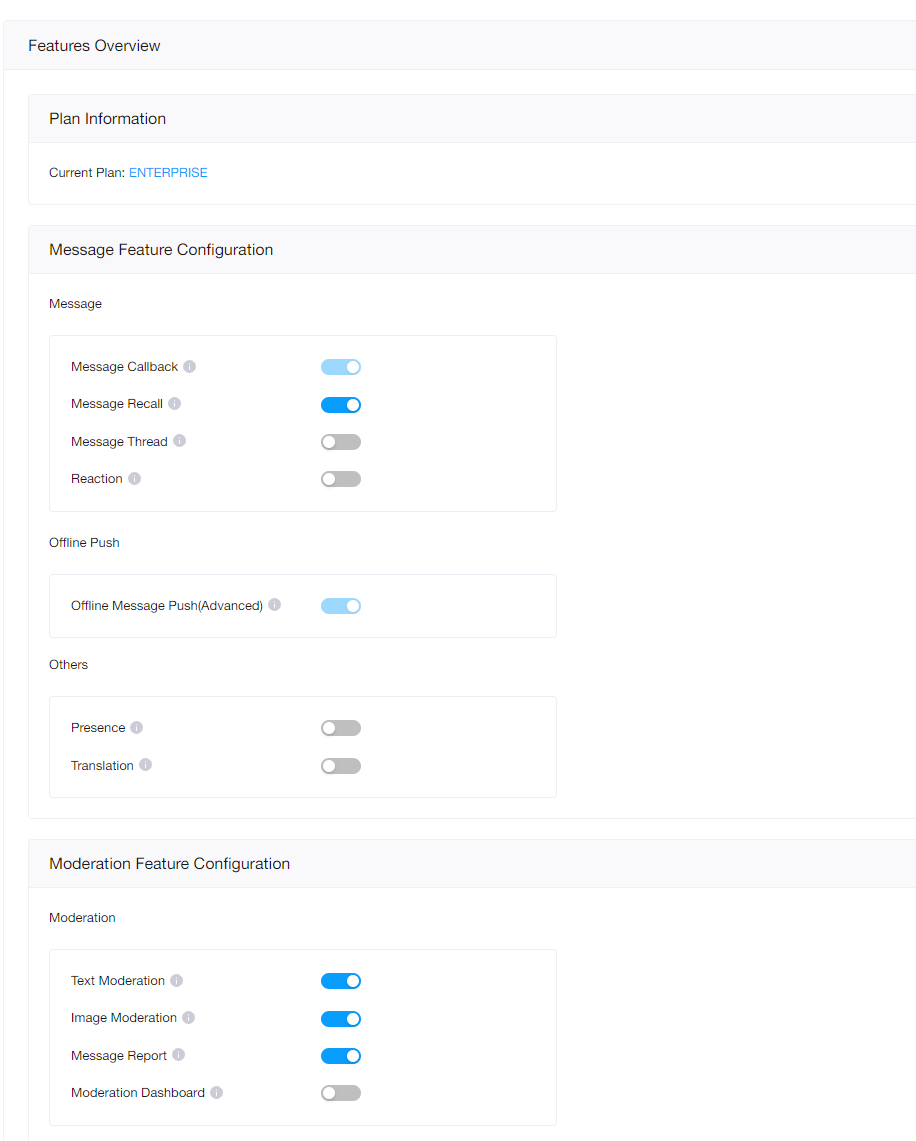Click info icon next to Message Callback

(x=189, y=366)
